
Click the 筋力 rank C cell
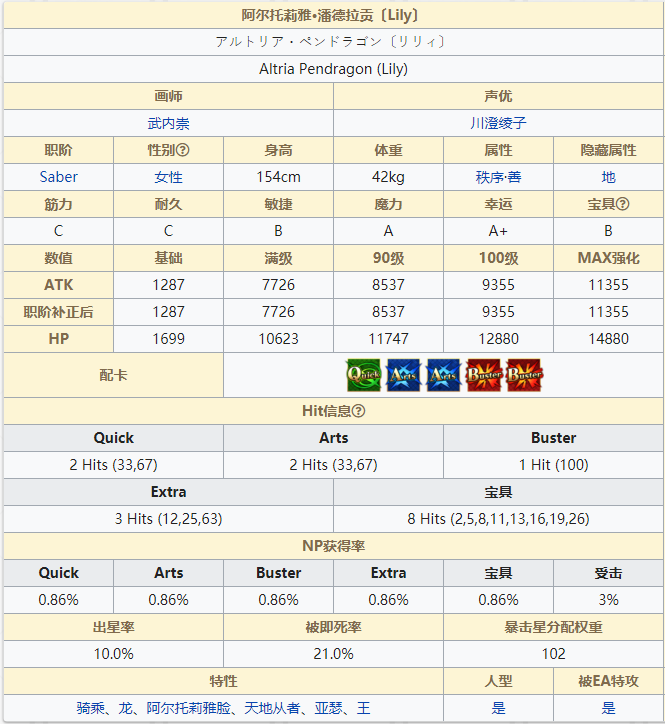[59, 231]
